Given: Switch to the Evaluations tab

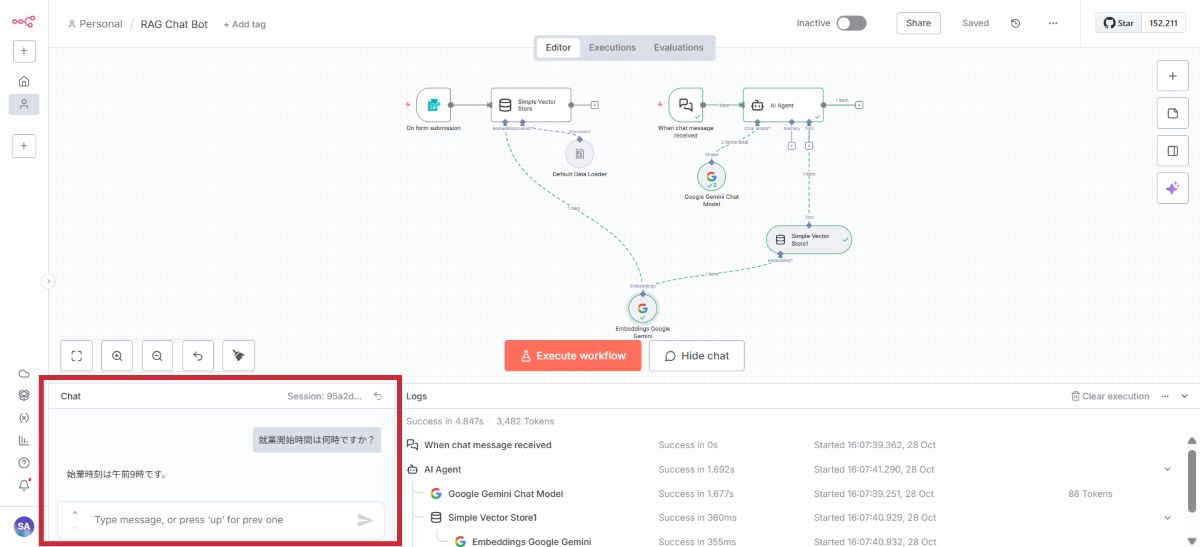Looking at the screenshot, I should pyautogui.click(x=678, y=47).
